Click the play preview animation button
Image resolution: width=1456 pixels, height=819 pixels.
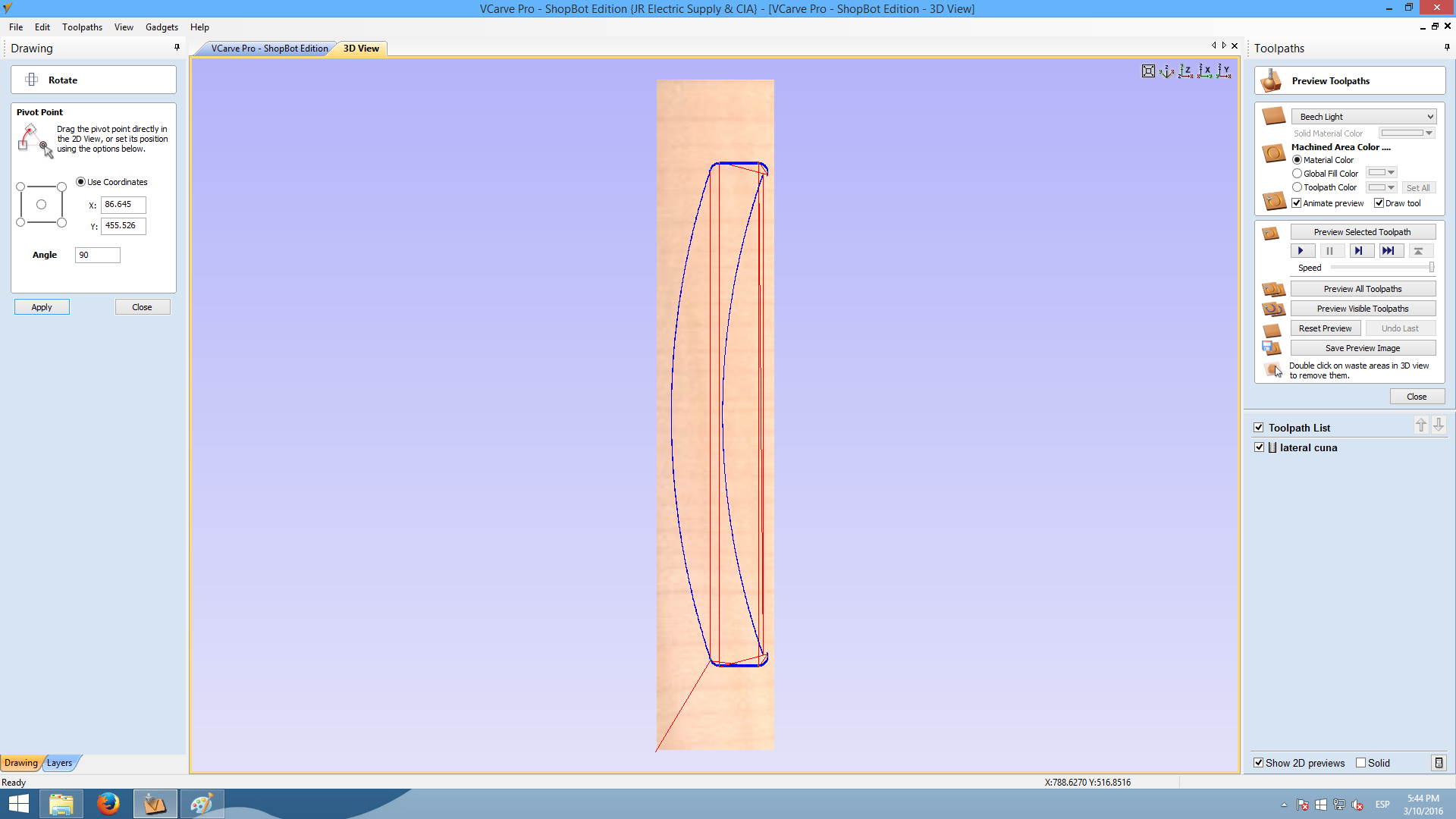1301,251
